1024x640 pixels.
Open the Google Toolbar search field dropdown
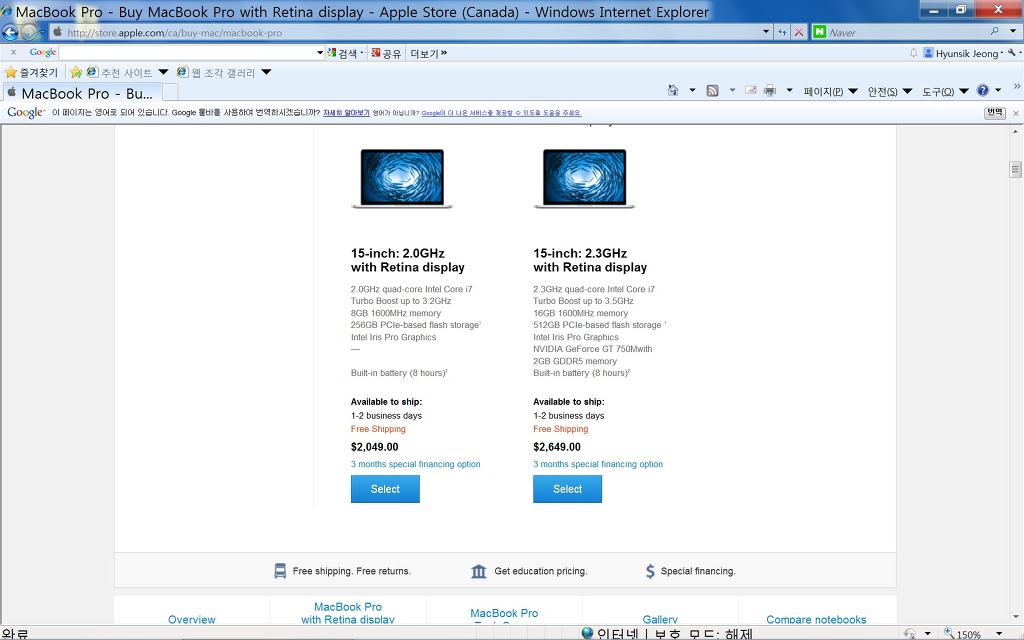point(320,53)
